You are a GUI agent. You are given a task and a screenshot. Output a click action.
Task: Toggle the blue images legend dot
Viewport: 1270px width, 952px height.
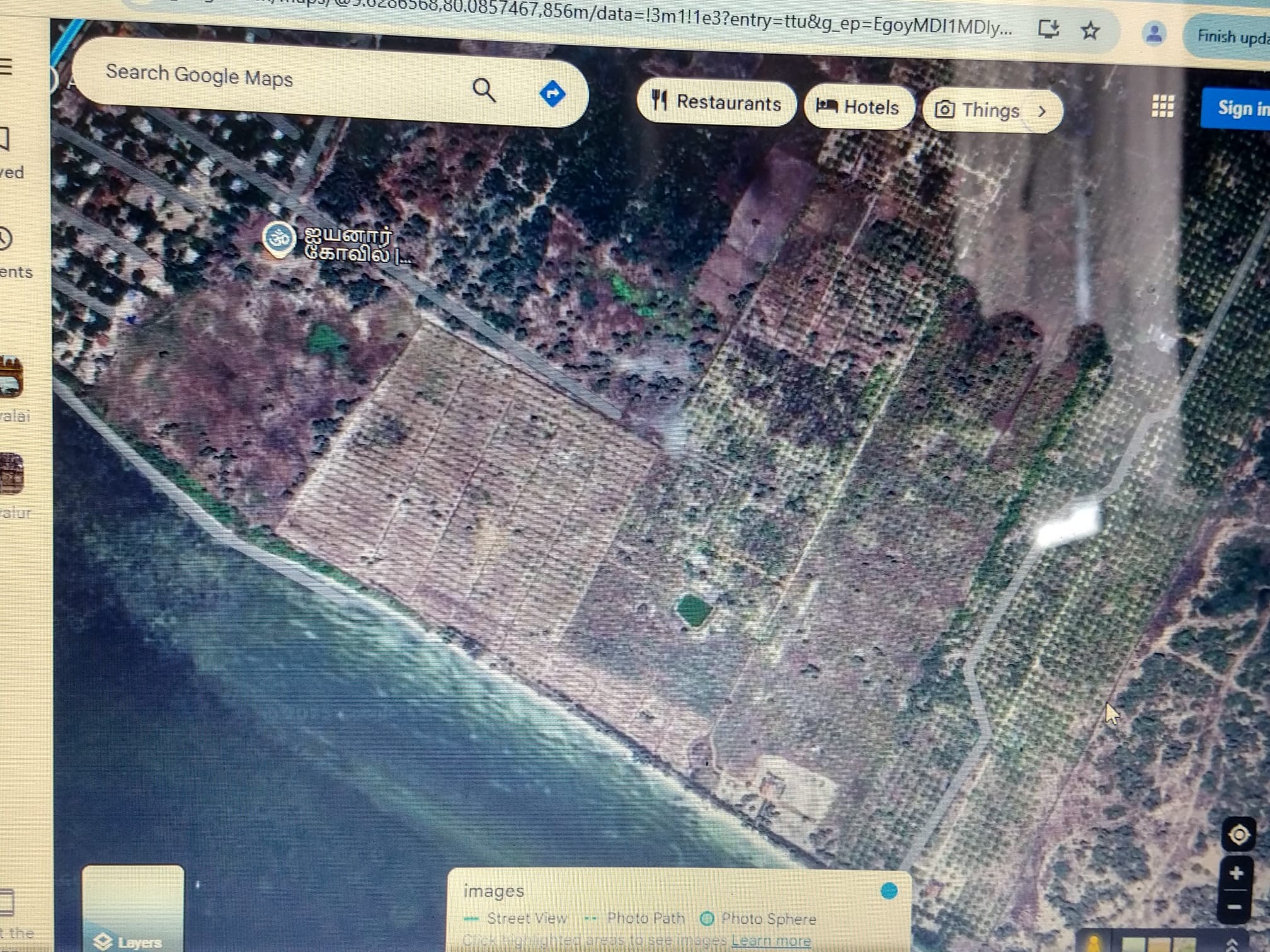pyautogui.click(x=888, y=891)
